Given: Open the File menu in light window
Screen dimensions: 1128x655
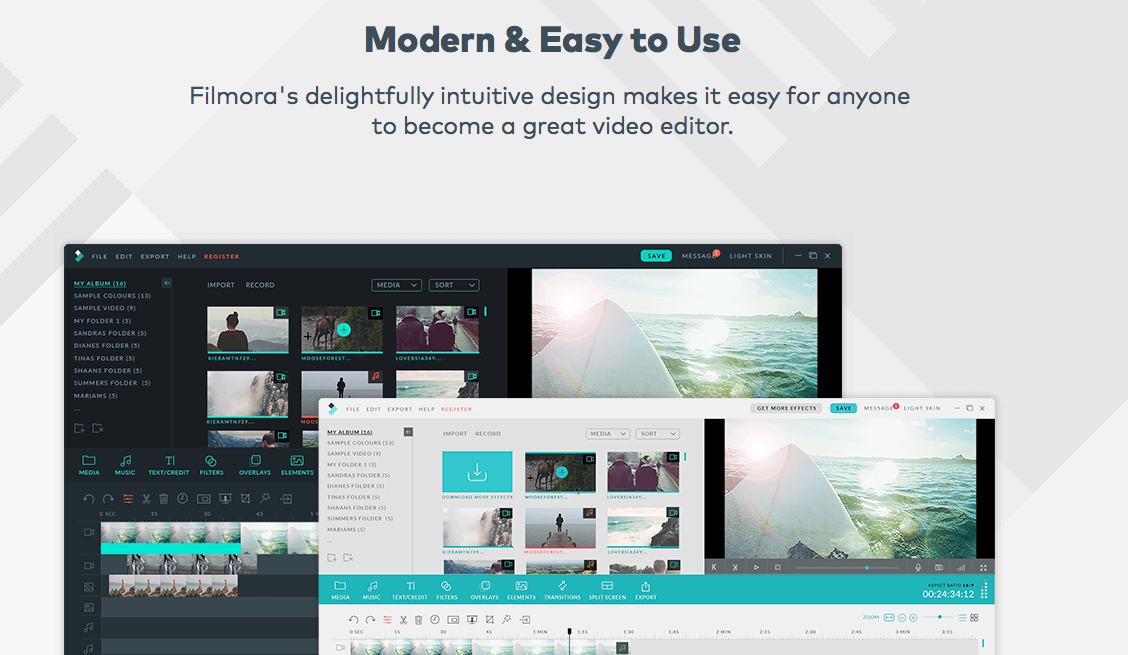Looking at the screenshot, I should coord(353,409).
